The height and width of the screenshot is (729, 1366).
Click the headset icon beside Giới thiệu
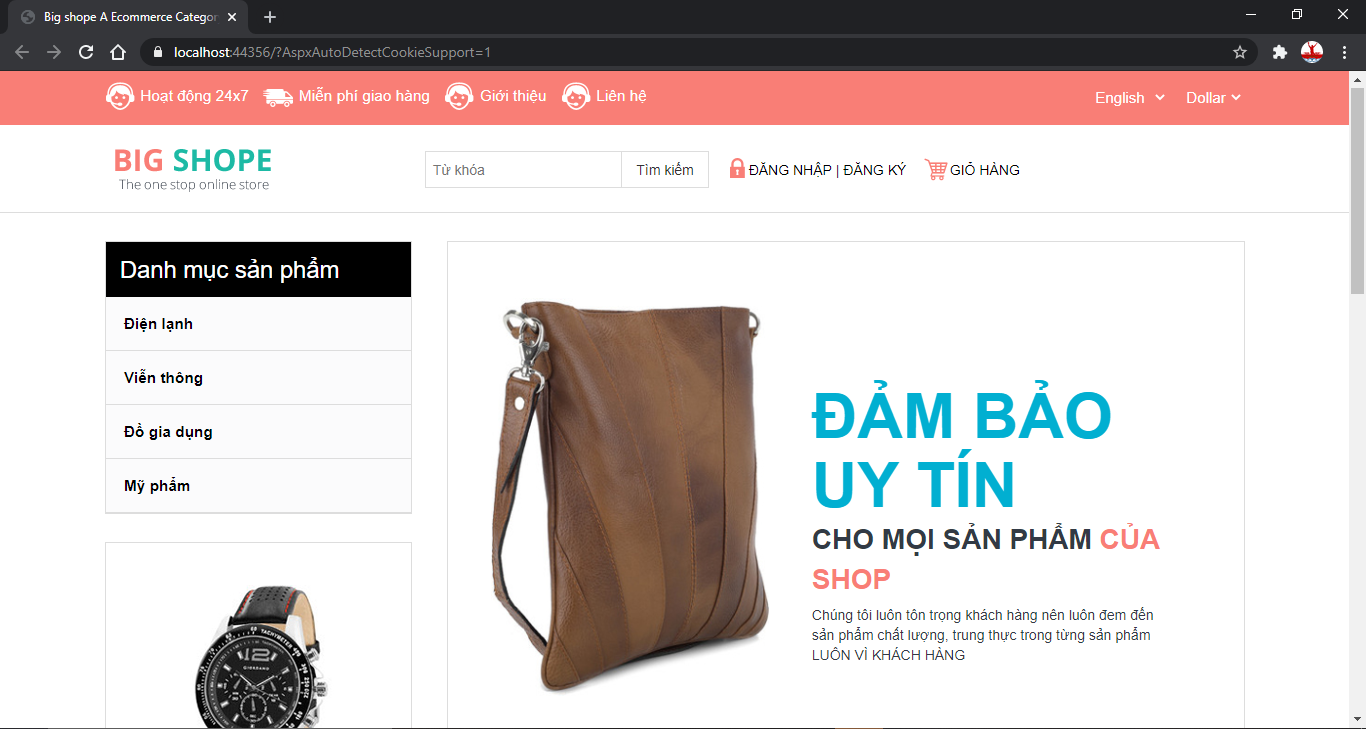click(459, 96)
